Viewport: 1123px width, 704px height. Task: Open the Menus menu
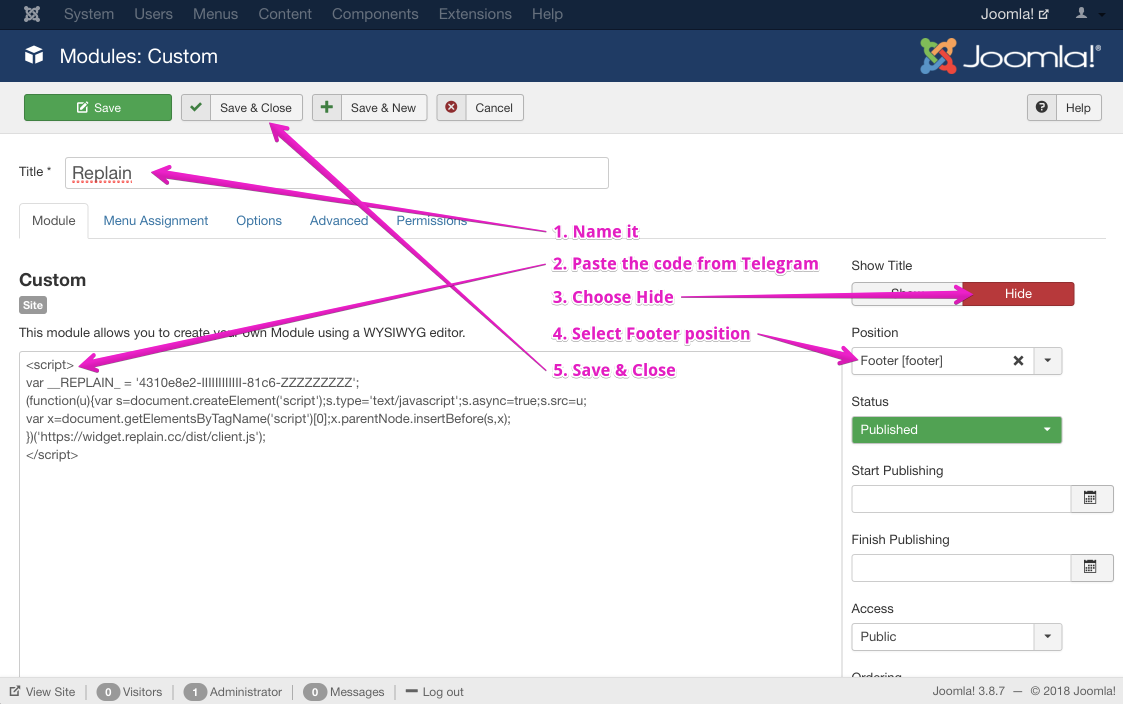215,14
